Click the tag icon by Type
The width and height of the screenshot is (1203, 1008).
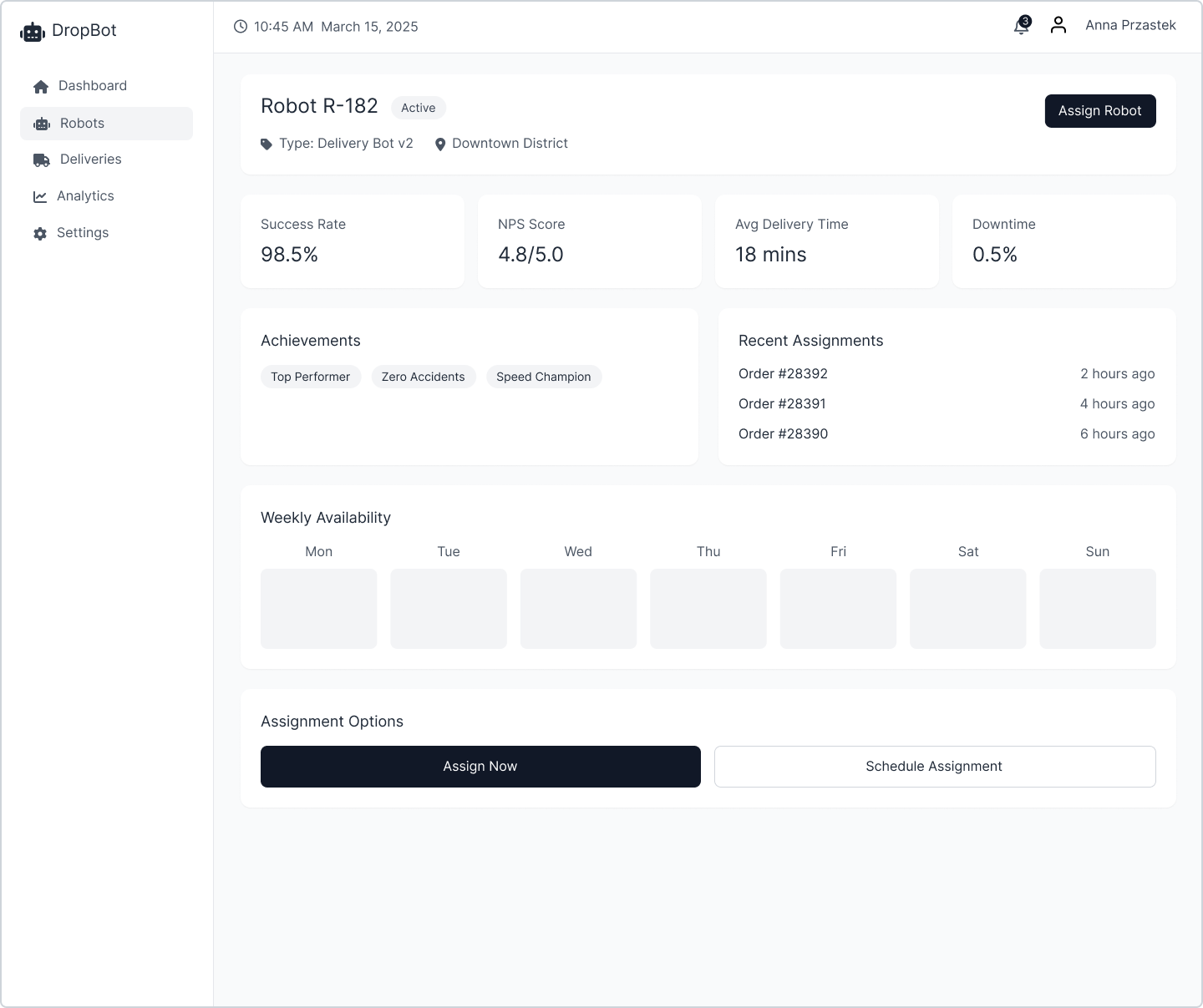pyautogui.click(x=266, y=144)
